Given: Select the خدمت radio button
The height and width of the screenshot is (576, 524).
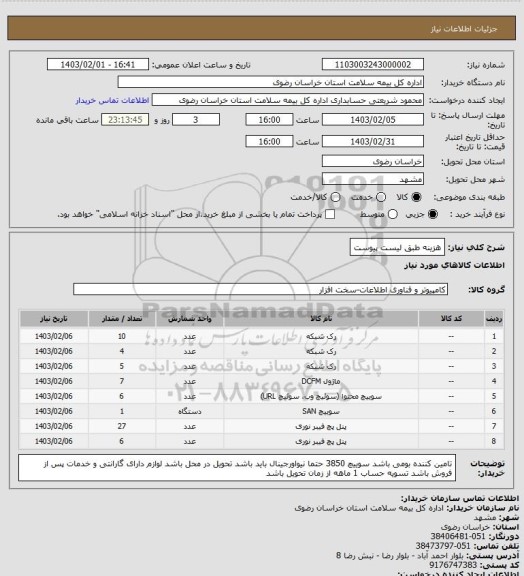Looking at the screenshot, I should point(381,197).
